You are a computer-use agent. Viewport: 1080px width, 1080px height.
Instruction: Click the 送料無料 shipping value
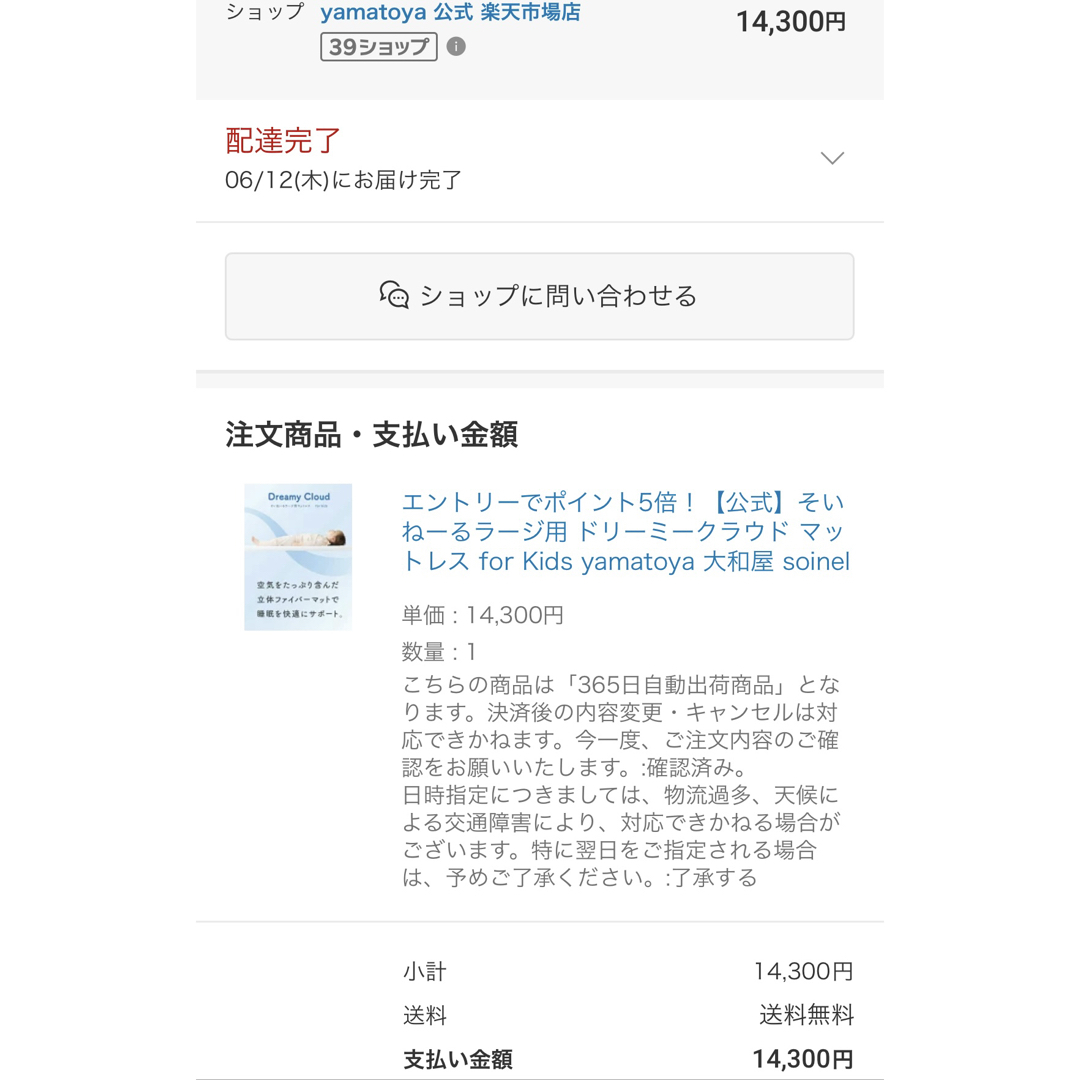point(807,1015)
